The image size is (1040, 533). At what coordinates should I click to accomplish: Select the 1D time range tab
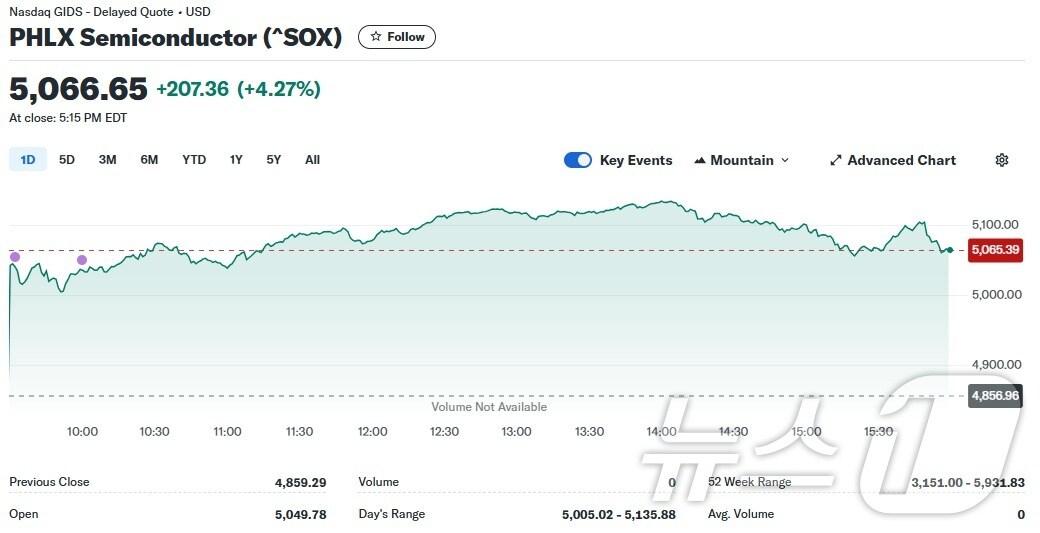tap(28, 159)
